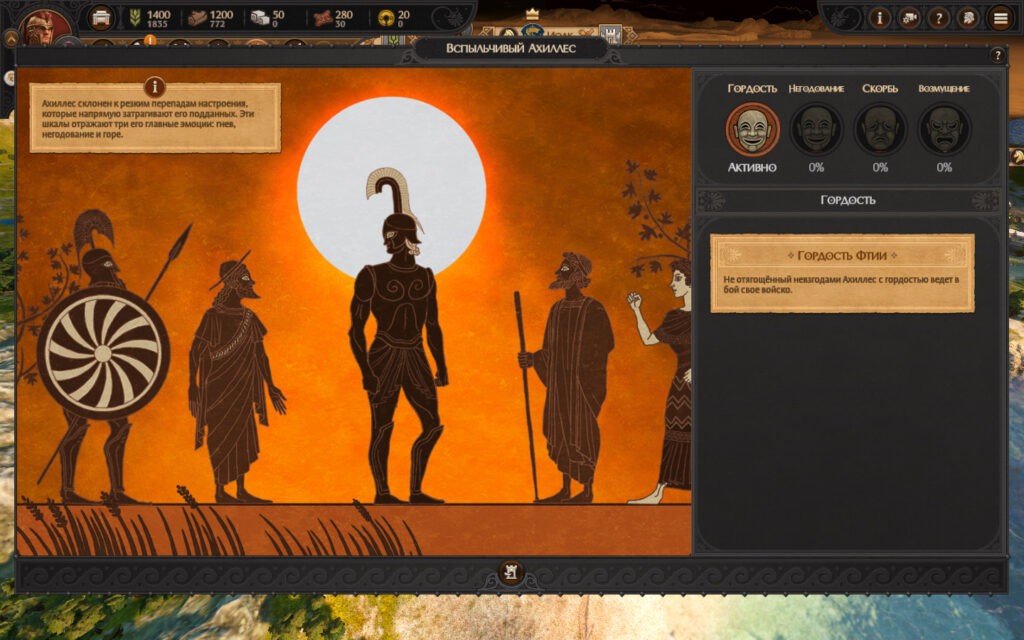Click the wood resource counter showing 1200
The image size is (1024, 640).
click(x=210, y=18)
